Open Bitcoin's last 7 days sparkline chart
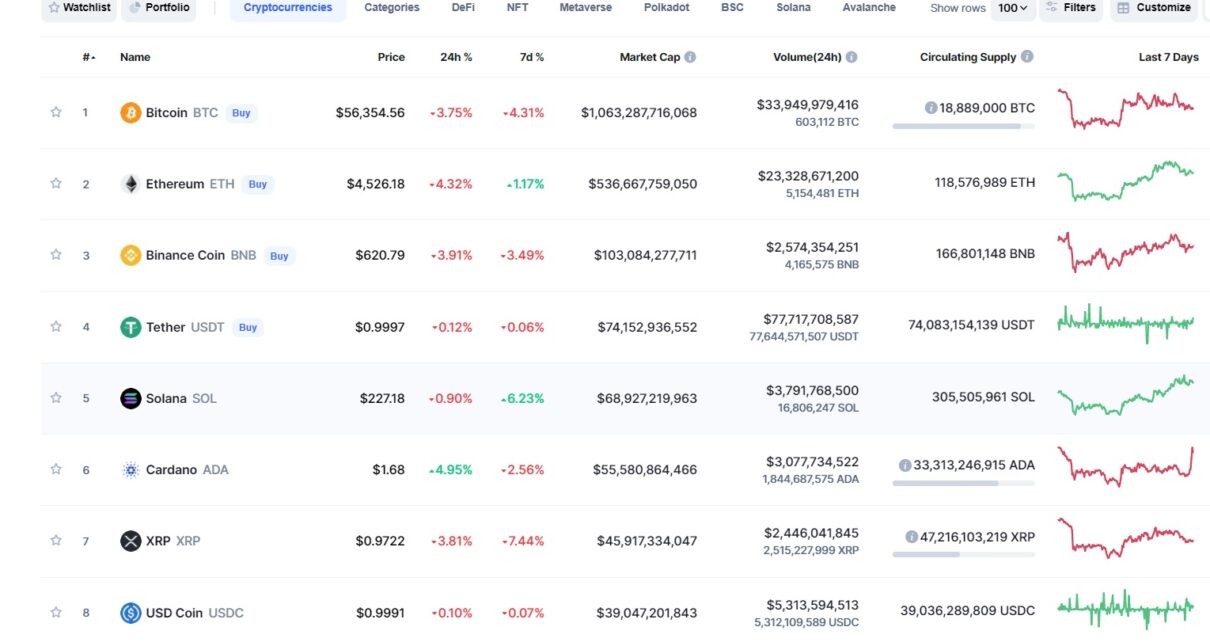The width and height of the screenshot is (1210, 642). pos(1126,109)
